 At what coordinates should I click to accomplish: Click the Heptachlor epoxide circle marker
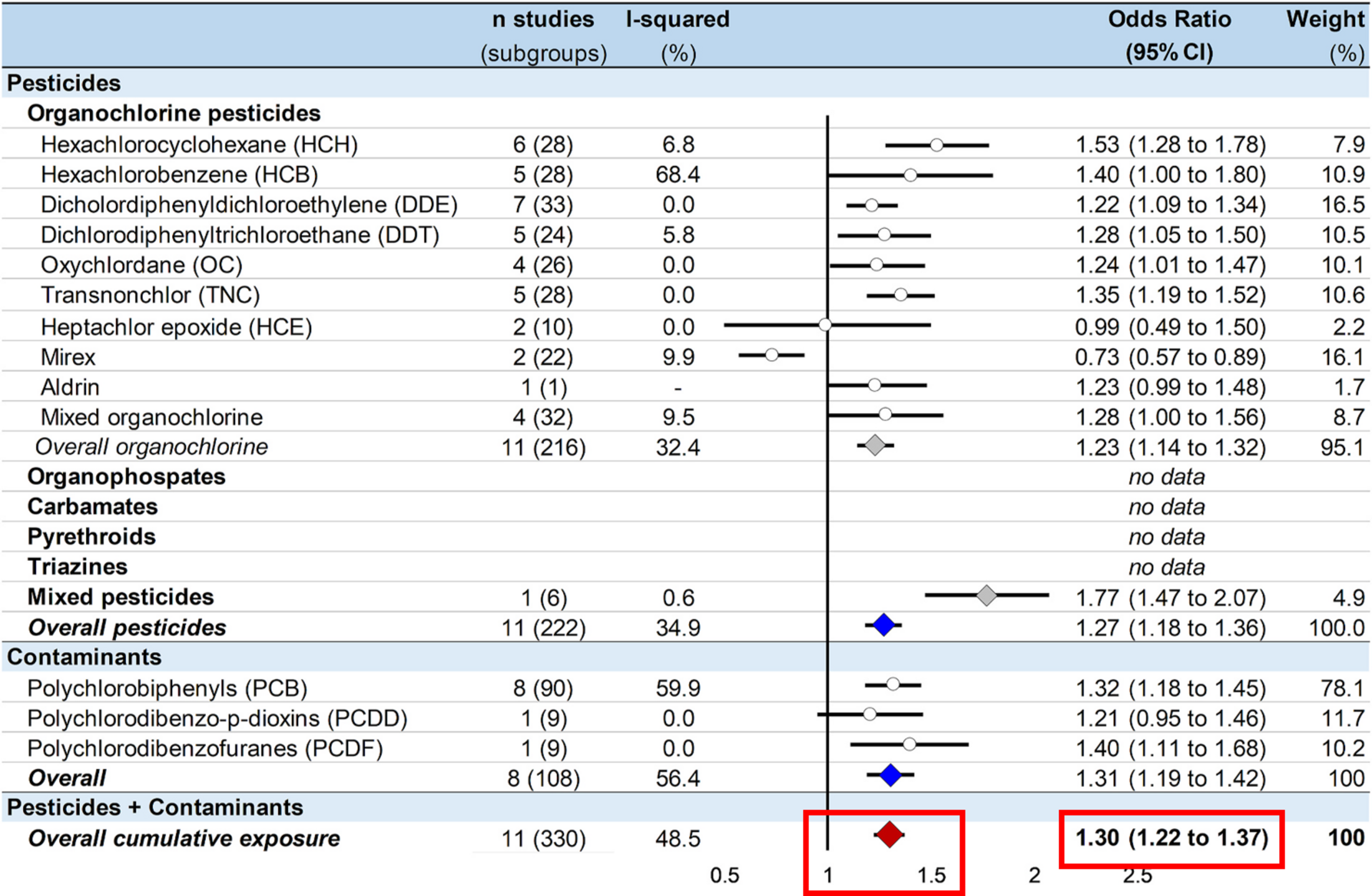pyautogui.click(x=826, y=324)
